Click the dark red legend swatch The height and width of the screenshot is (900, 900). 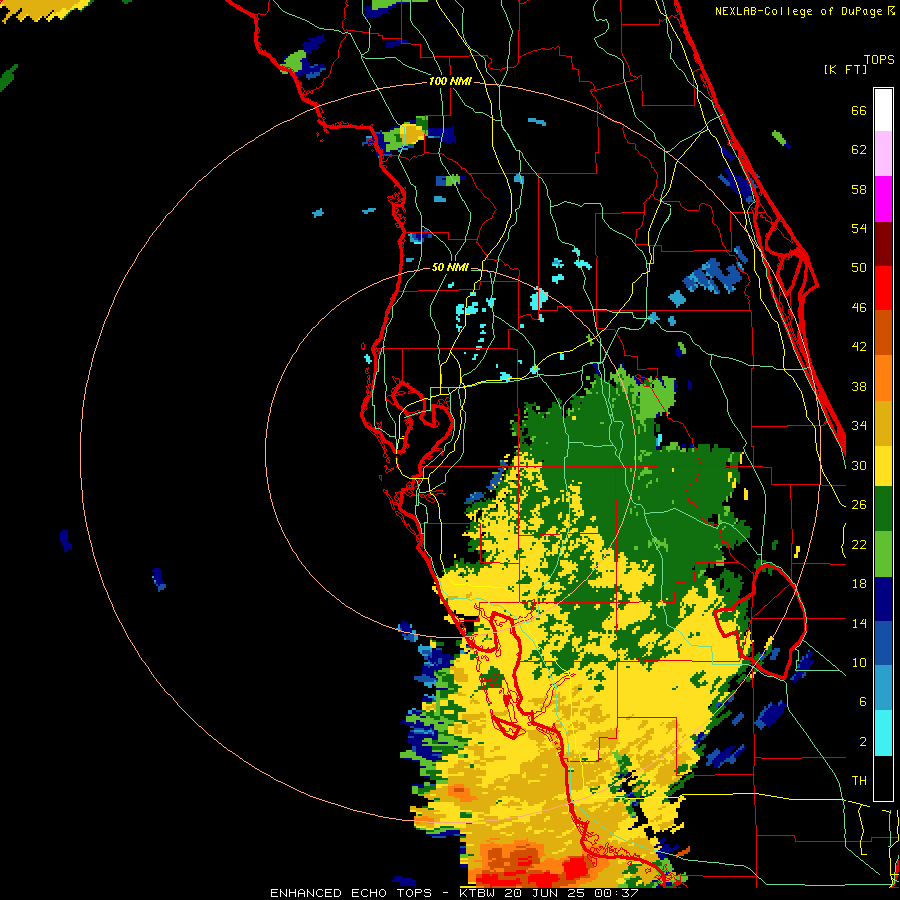coord(883,244)
